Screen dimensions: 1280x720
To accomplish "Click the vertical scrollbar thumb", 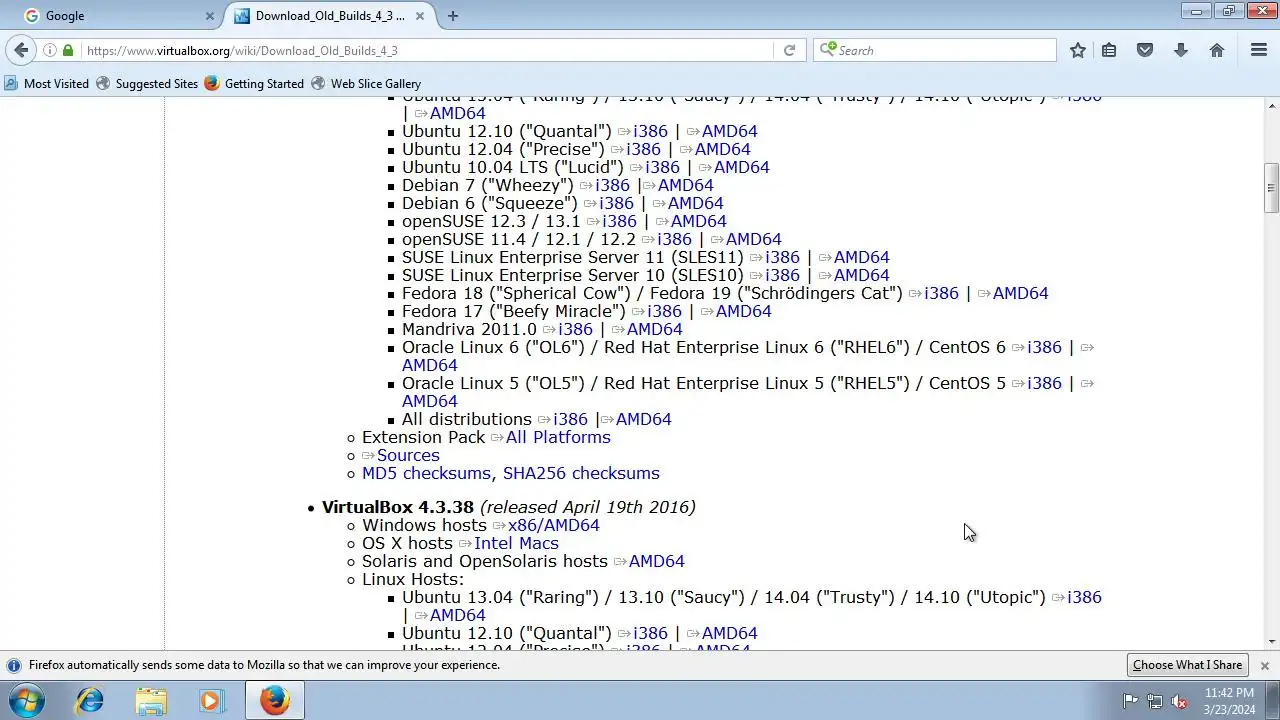I will pos(1271,187).
